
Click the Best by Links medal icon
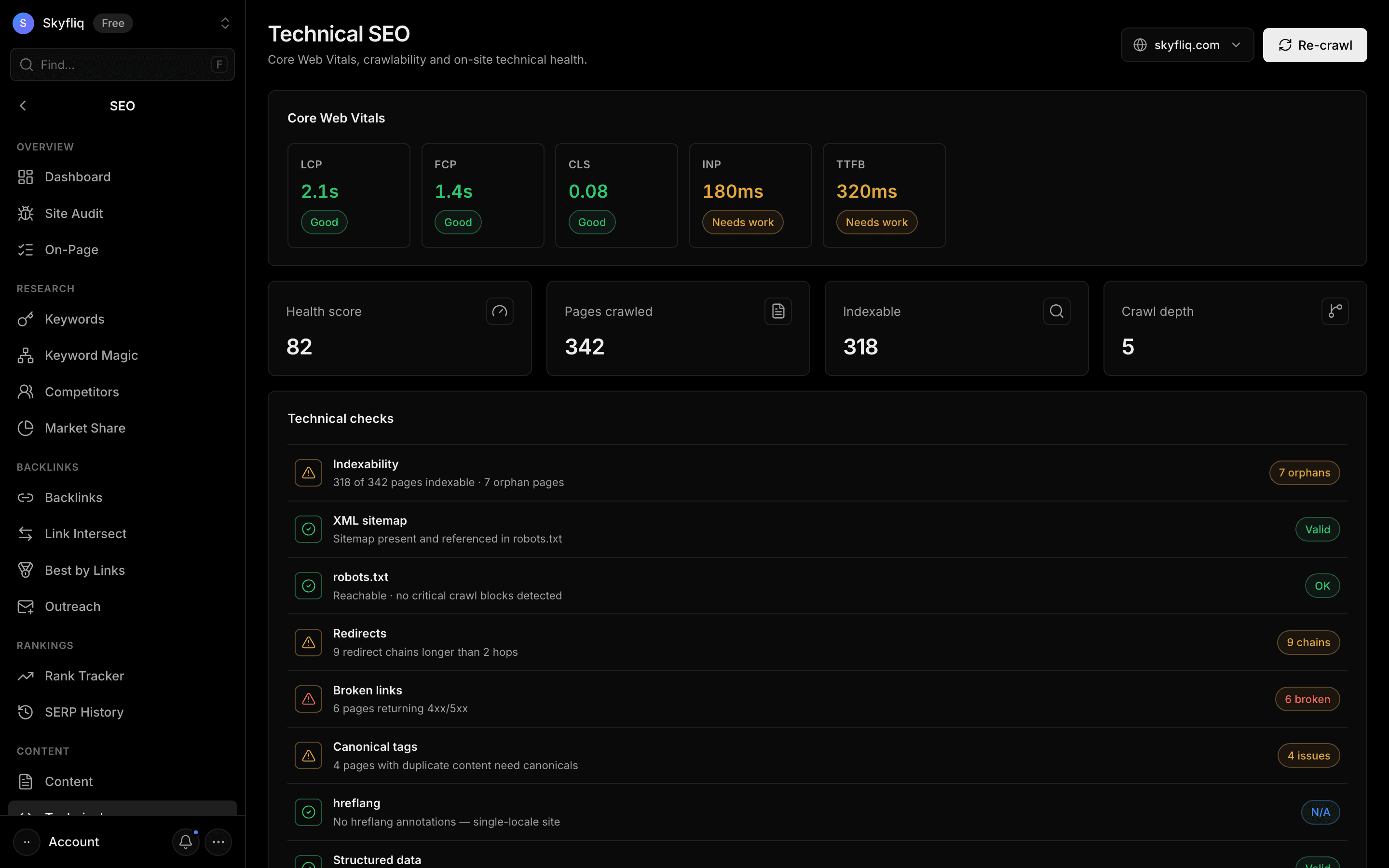pyautogui.click(x=25, y=570)
